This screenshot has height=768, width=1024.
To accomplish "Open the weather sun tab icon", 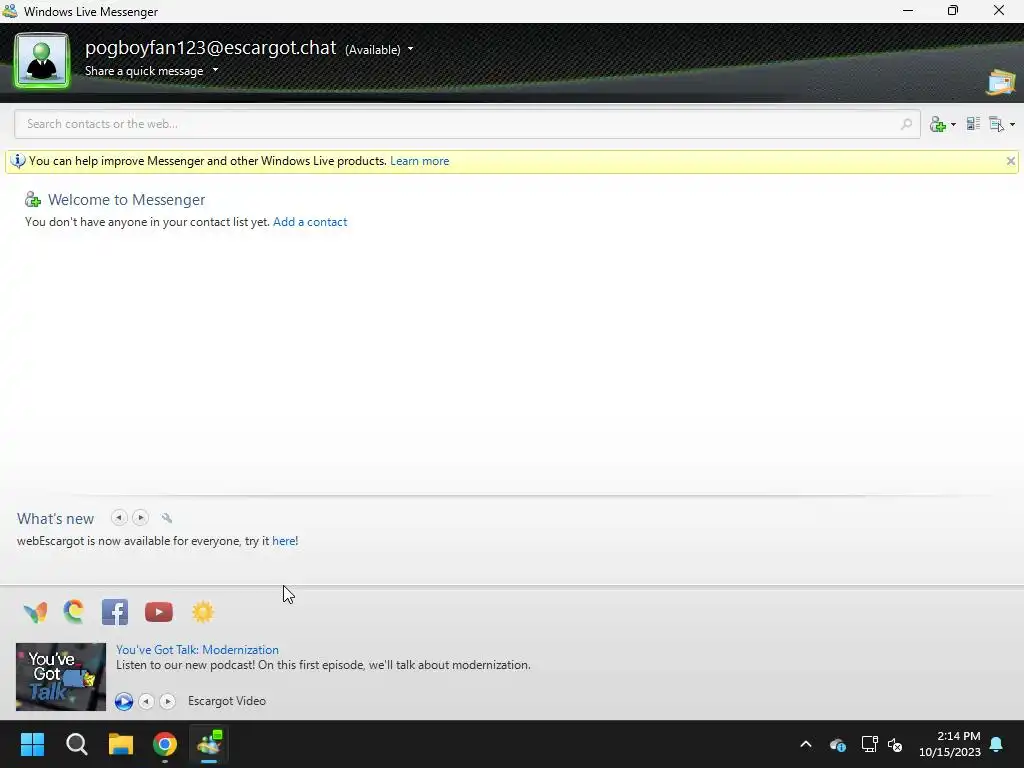I will point(203,612).
